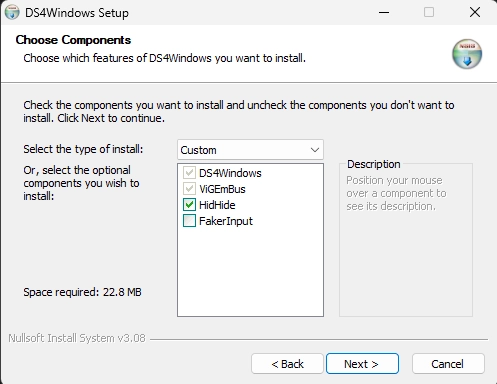Select the ViGEmBus component label
Viewport: 497px width, 384px height.
(222, 189)
